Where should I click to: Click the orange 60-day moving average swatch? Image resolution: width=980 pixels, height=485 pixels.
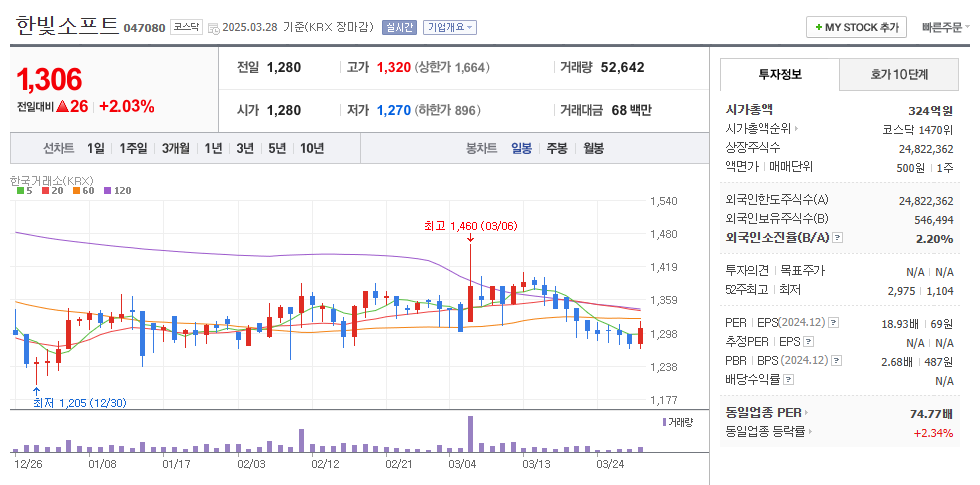coord(76,191)
